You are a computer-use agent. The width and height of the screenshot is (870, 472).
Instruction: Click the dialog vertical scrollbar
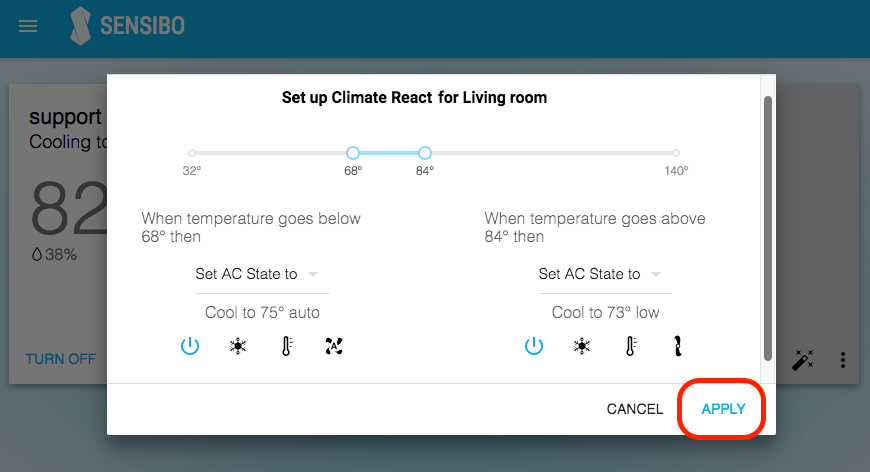(768, 229)
